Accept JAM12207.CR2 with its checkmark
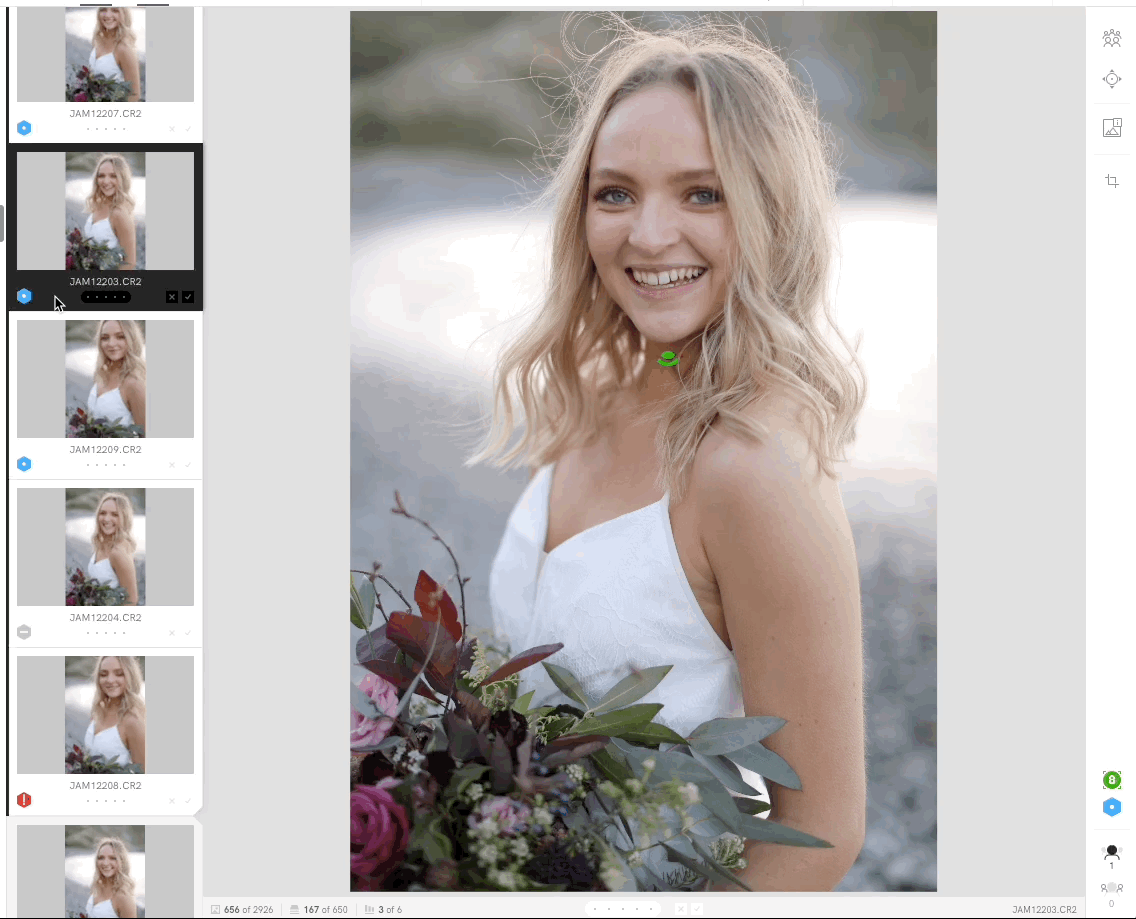Image resolution: width=1136 pixels, height=919 pixels. pyautogui.click(x=188, y=129)
